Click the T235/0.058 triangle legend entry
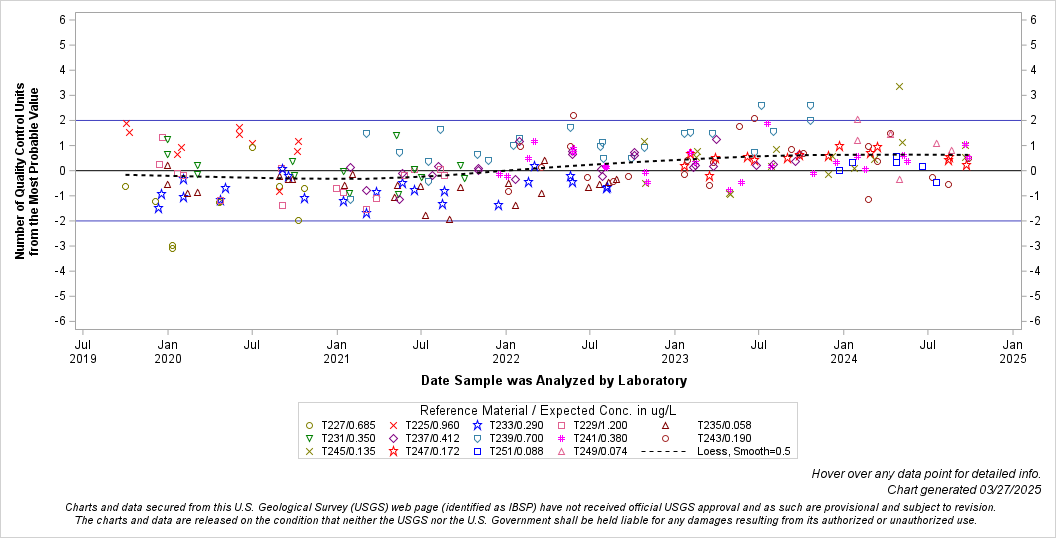The height and width of the screenshot is (538, 1056). coord(705,426)
